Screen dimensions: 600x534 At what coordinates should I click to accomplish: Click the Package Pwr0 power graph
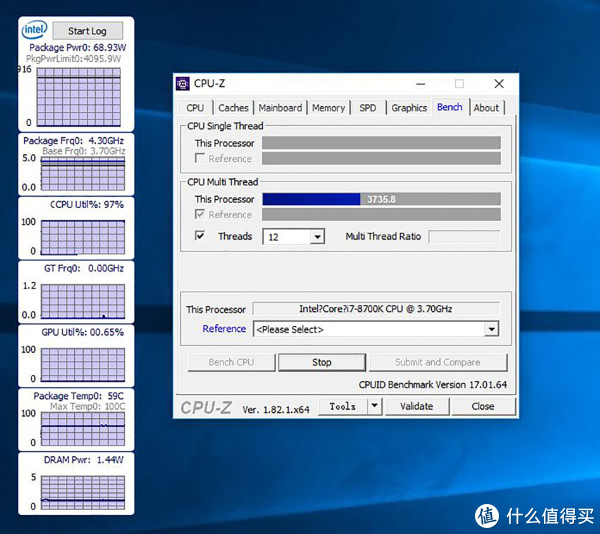(79, 97)
